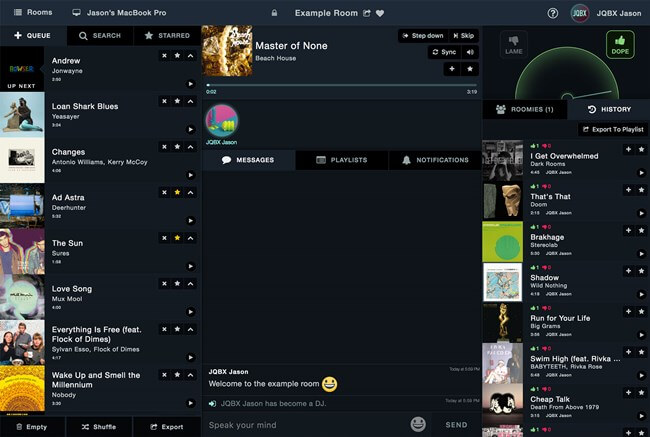Add Master of None to queue
This screenshot has width=650, height=437.
click(x=452, y=69)
